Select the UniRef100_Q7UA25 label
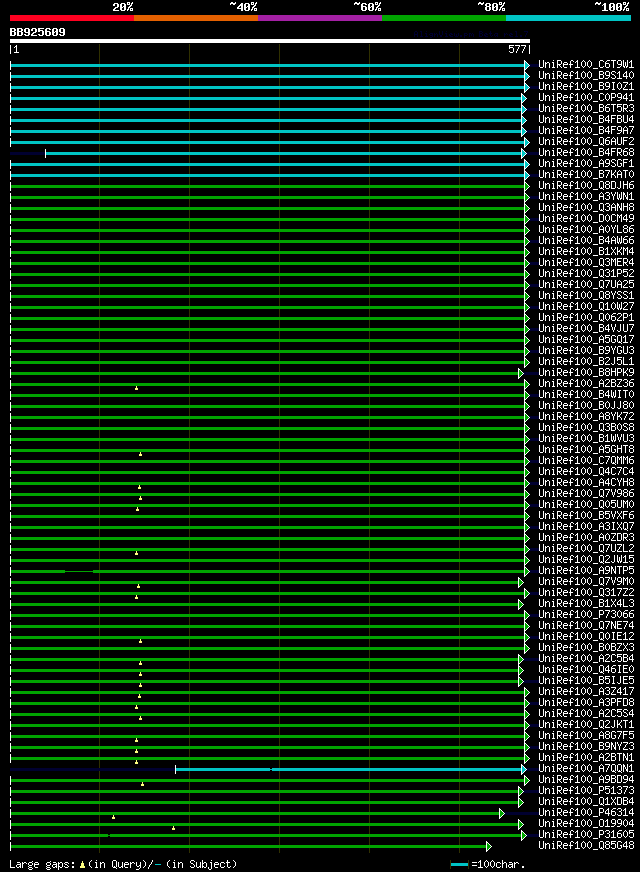The height and width of the screenshot is (872, 640). [x=586, y=285]
